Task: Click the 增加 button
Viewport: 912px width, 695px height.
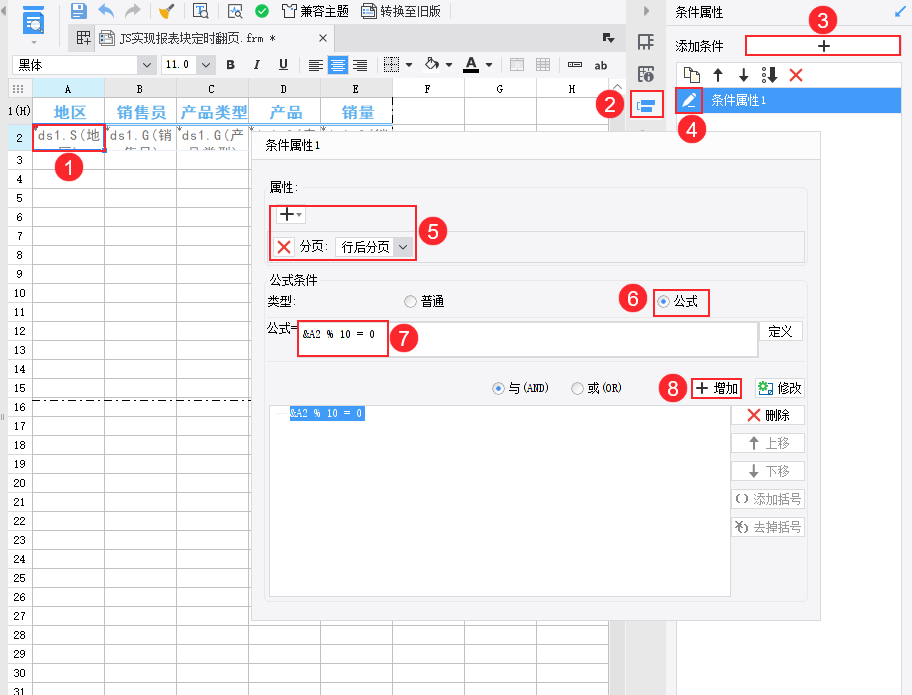Action: point(717,388)
